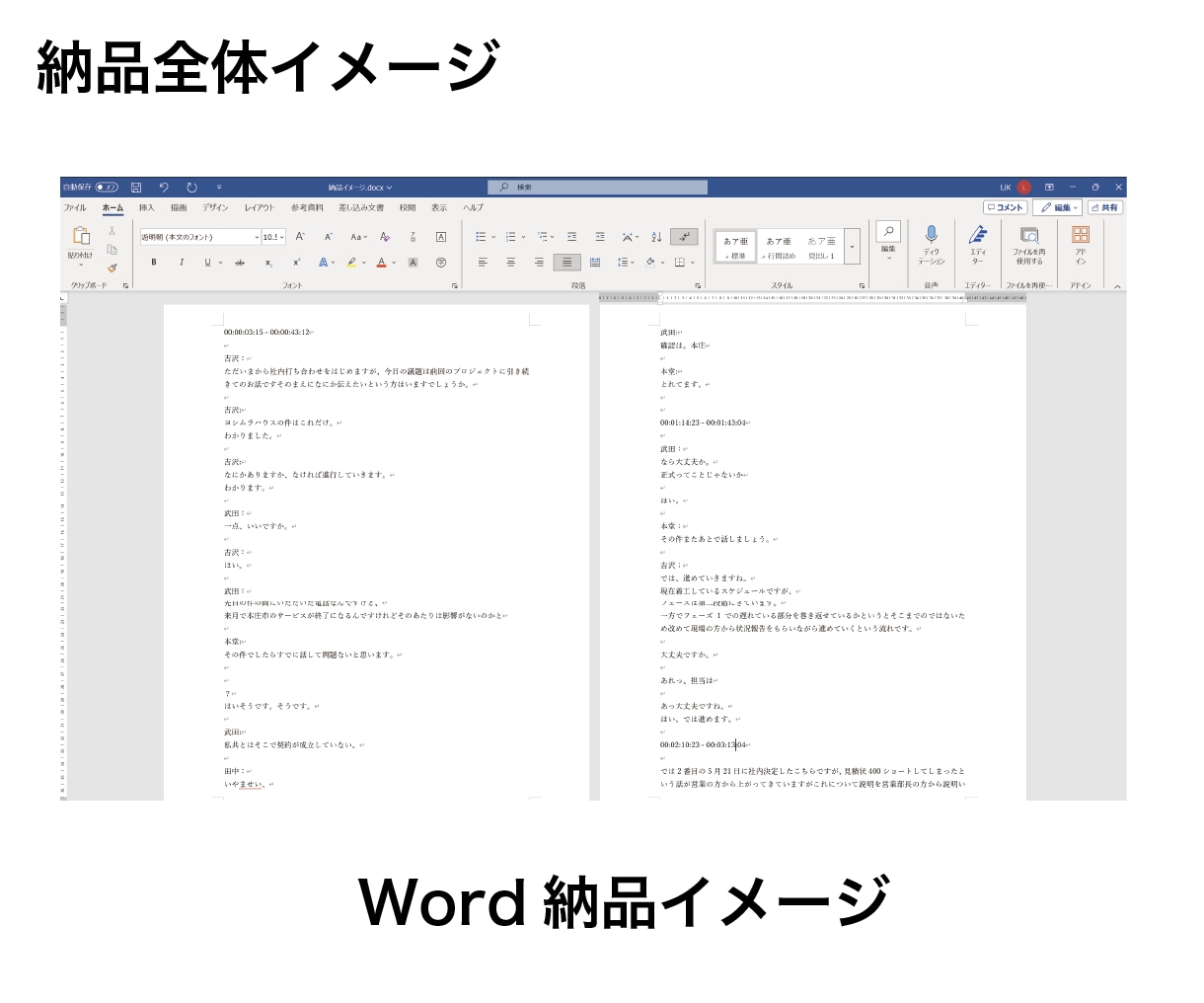
Task: Open the Customize Quick Access Toolbar dropdown
Action: pos(219,188)
